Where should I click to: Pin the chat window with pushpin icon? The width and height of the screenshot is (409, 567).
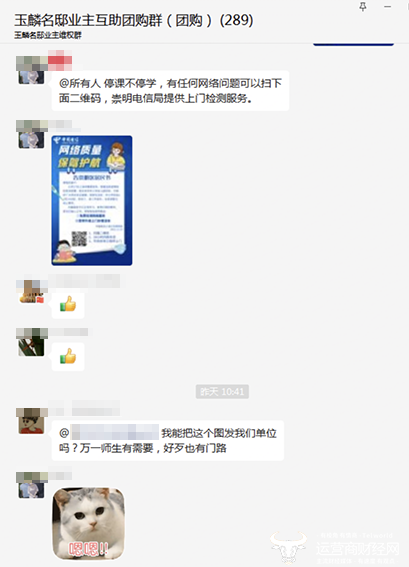(x=363, y=7)
